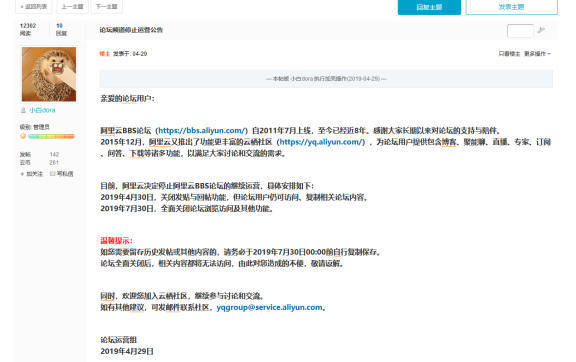
Task: Click the greeting 亲爱的论坛用户
Action: pos(127,98)
